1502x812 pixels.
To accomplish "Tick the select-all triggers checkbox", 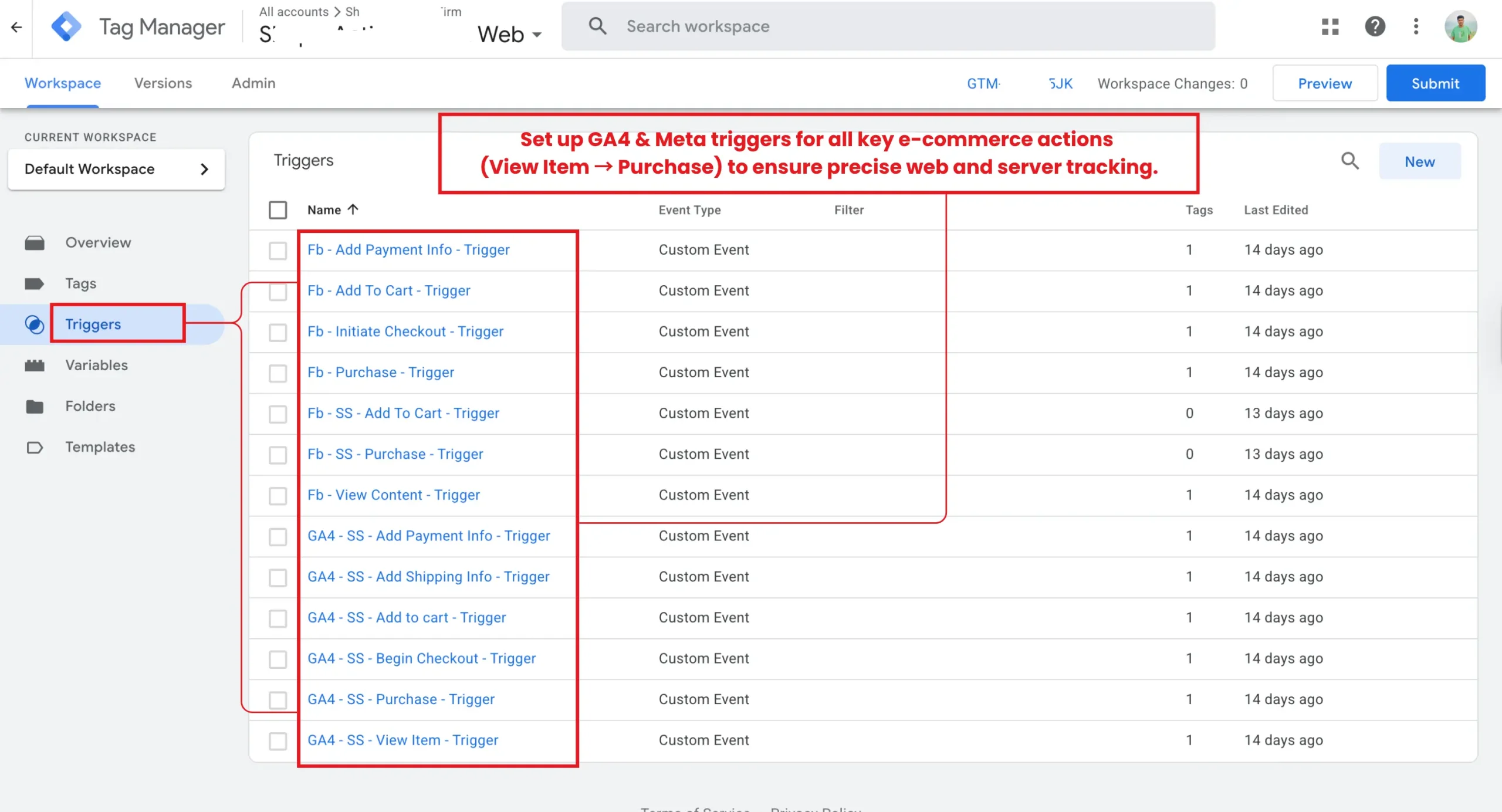I will 278,210.
